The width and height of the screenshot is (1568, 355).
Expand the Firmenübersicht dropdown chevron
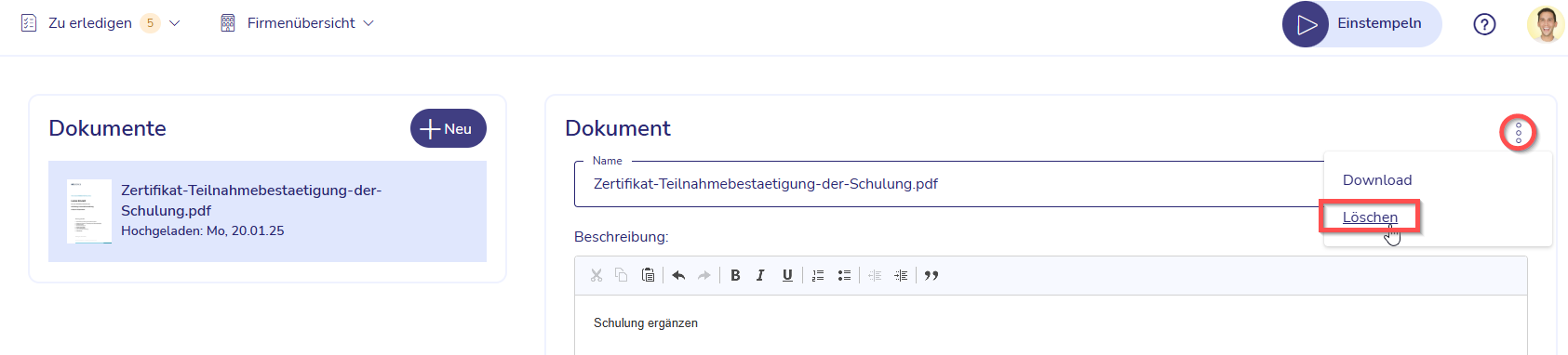(x=368, y=23)
